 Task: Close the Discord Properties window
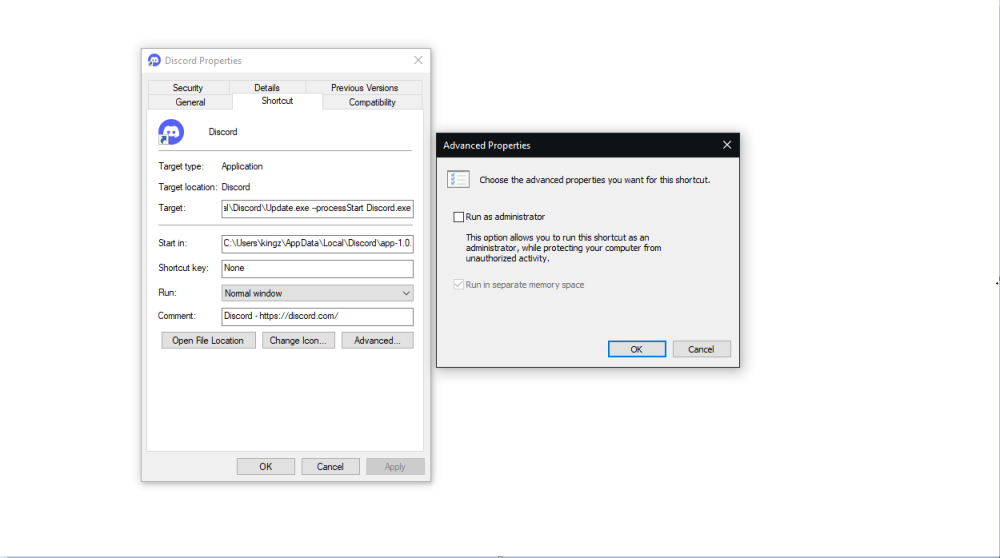click(x=418, y=60)
